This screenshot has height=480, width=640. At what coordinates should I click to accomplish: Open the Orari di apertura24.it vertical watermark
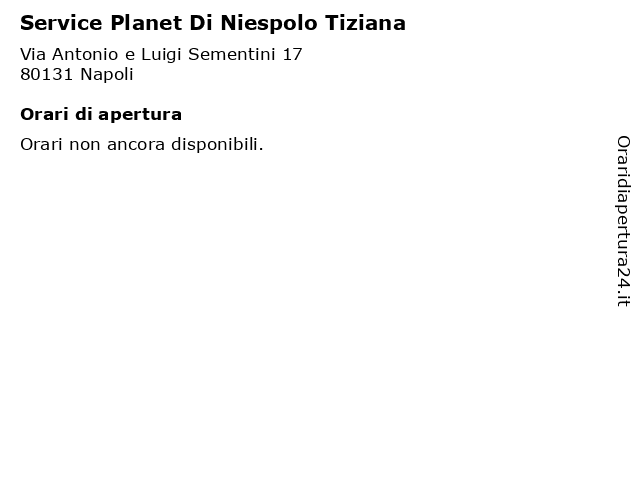(623, 221)
